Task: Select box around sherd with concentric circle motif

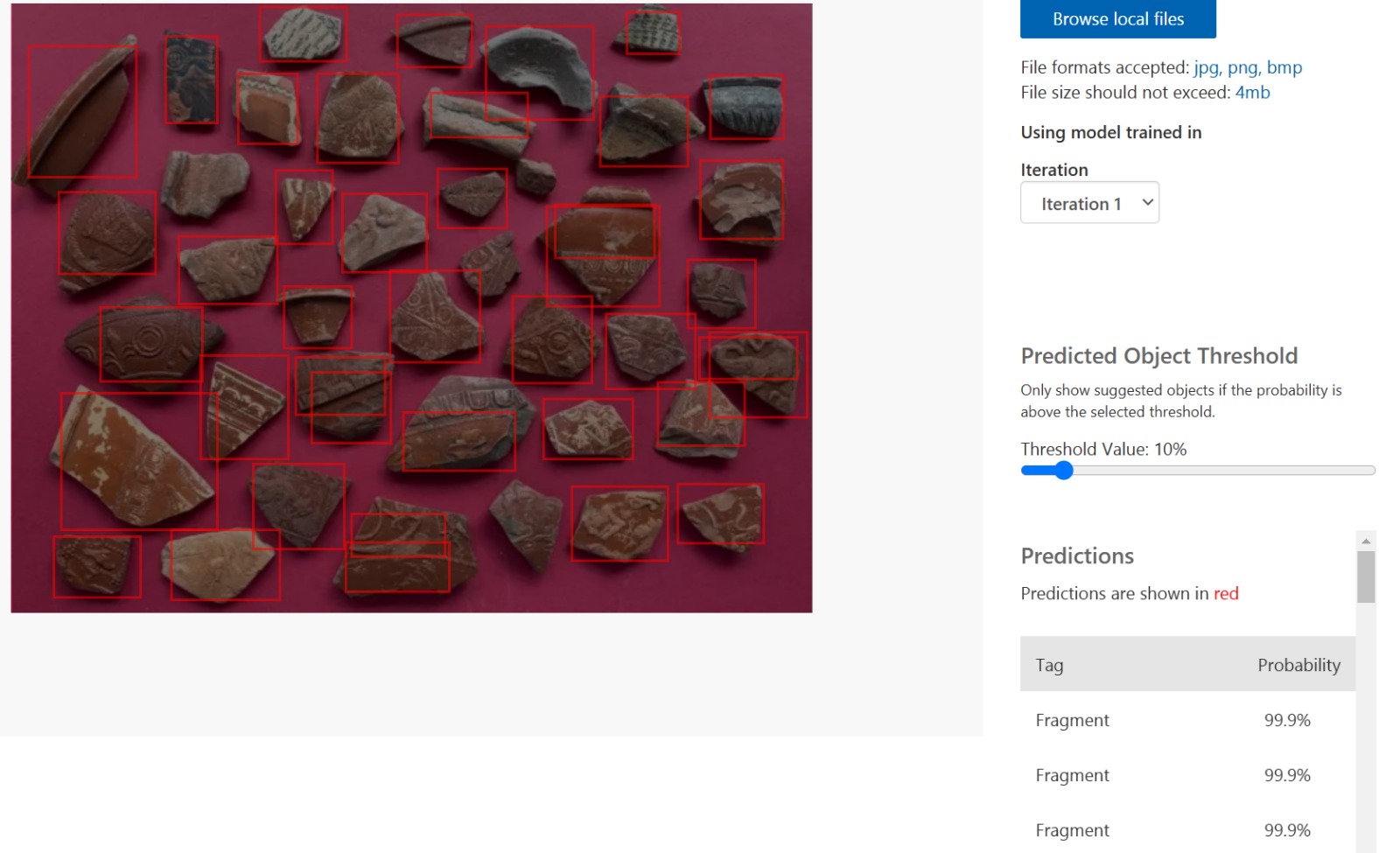Action: tap(150, 345)
